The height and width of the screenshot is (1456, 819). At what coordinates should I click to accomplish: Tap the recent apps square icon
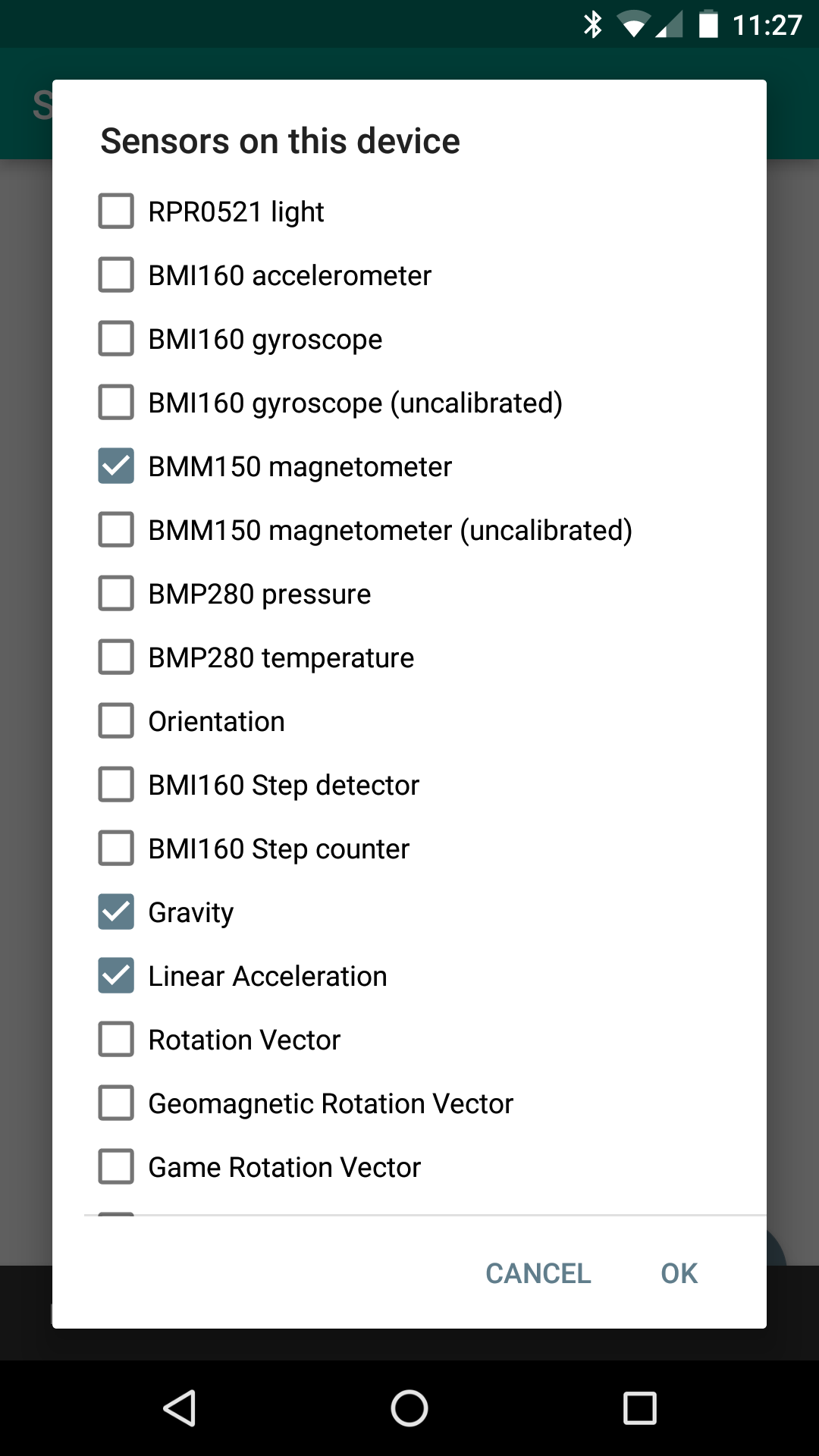[639, 1408]
